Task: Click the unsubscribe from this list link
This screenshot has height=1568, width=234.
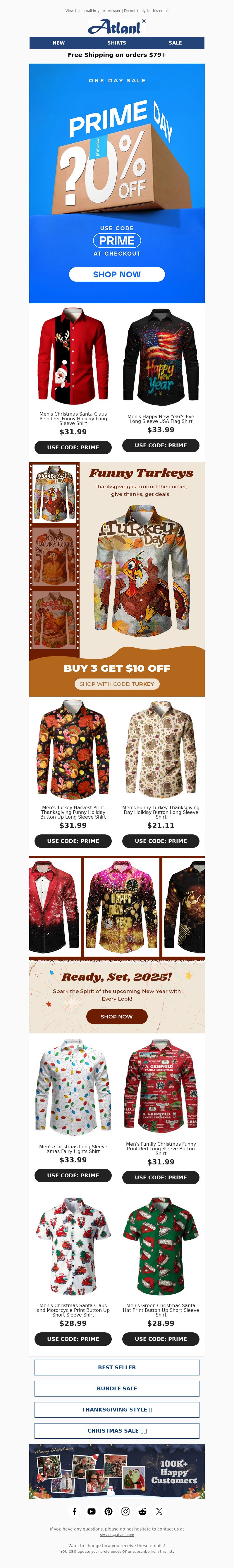Action: tap(151, 1551)
